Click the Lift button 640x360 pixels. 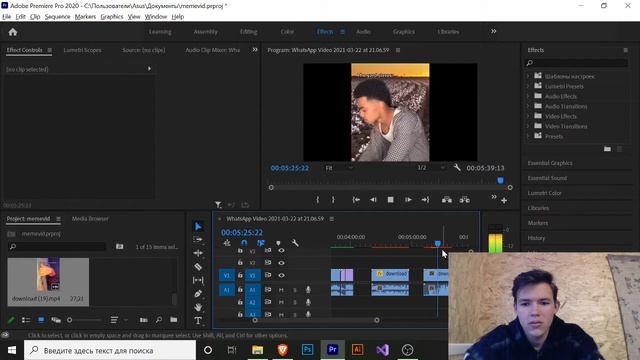click(x=447, y=200)
